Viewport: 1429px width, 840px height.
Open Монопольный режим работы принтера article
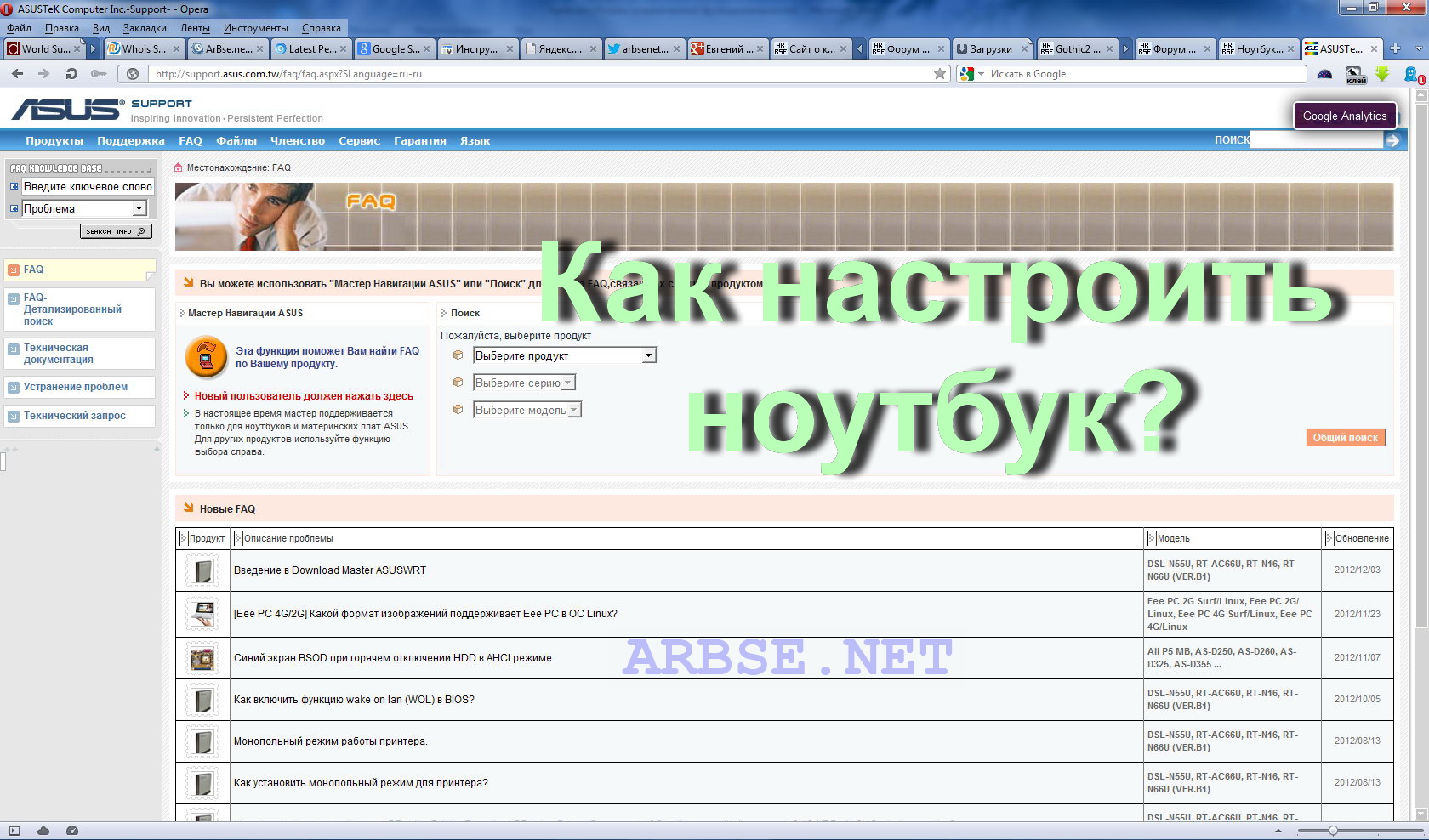click(331, 741)
